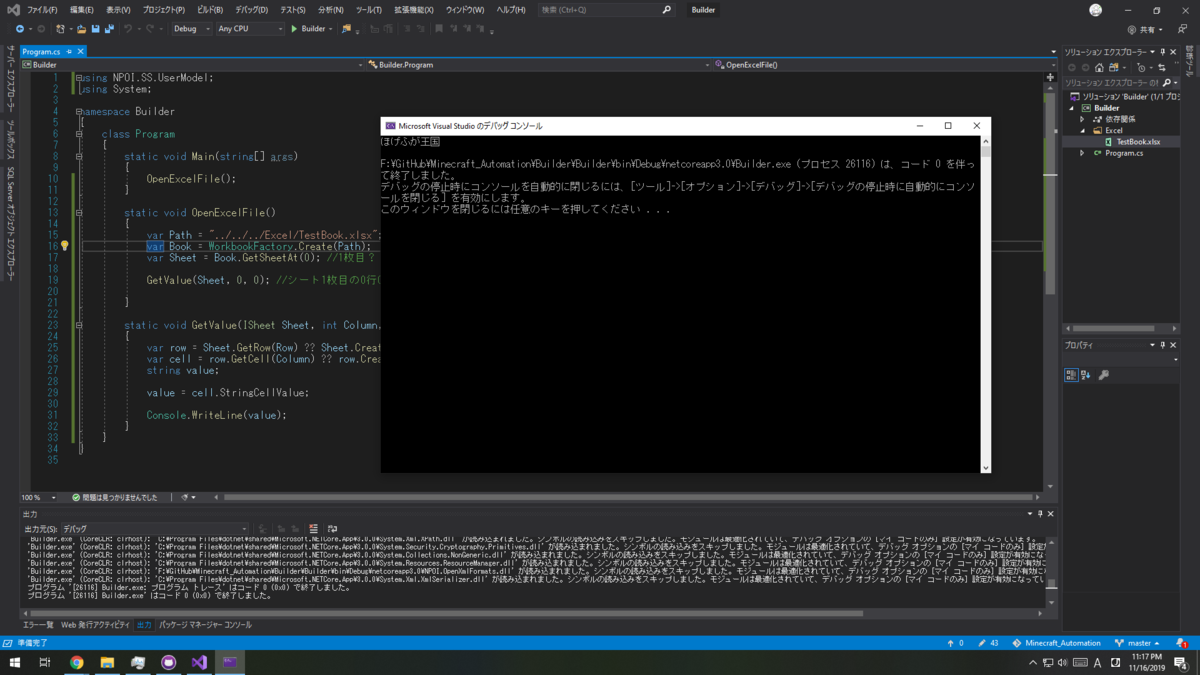Click the 問題は見つかりませんでした status
Viewport: 1200px width, 675px height.
click(x=115, y=497)
